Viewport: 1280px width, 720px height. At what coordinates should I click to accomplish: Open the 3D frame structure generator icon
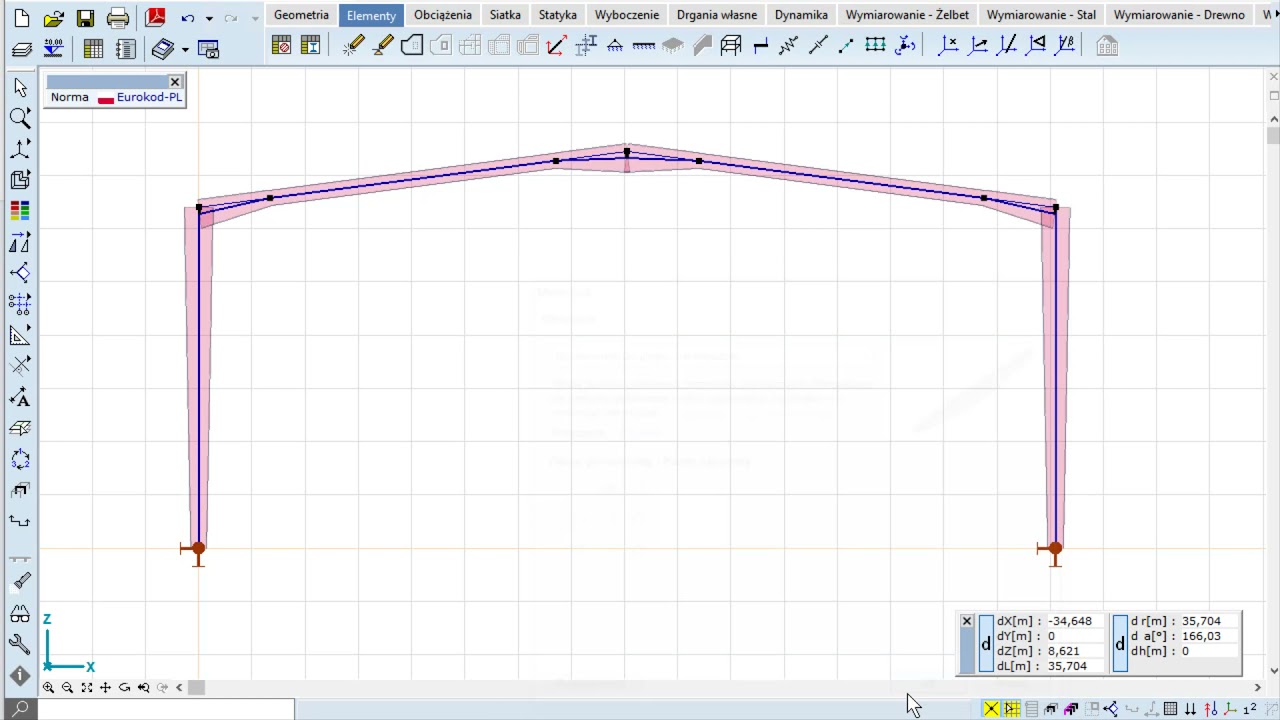point(731,45)
